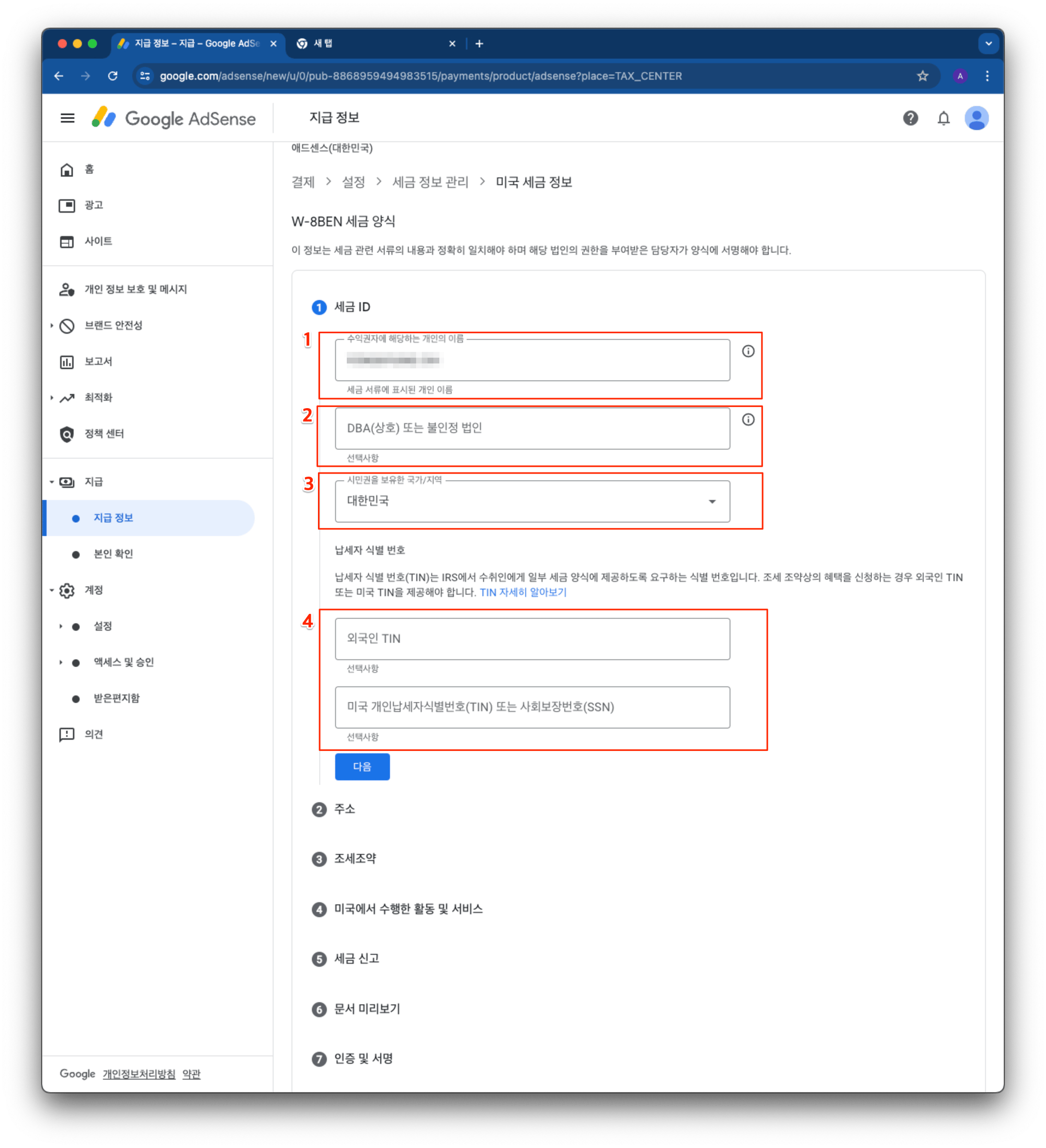Viewport: 1046px width, 1148px height.
Task: Open 의견 feedback in the sidebar
Action: 93,734
